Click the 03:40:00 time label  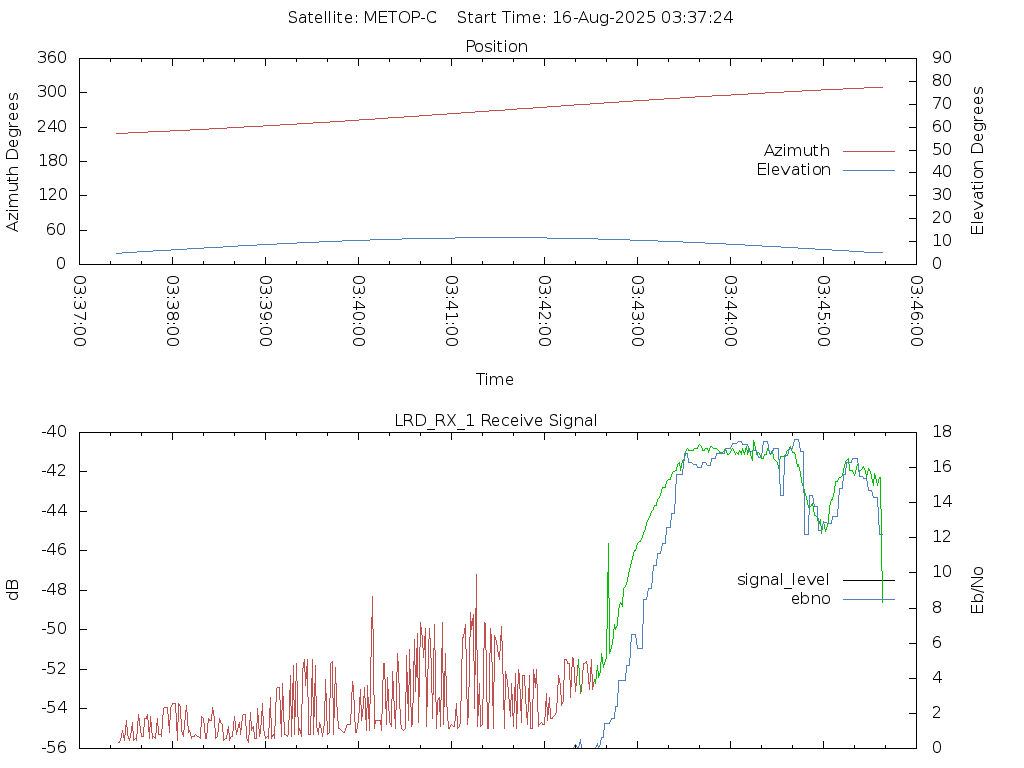click(x=359, y=311)
